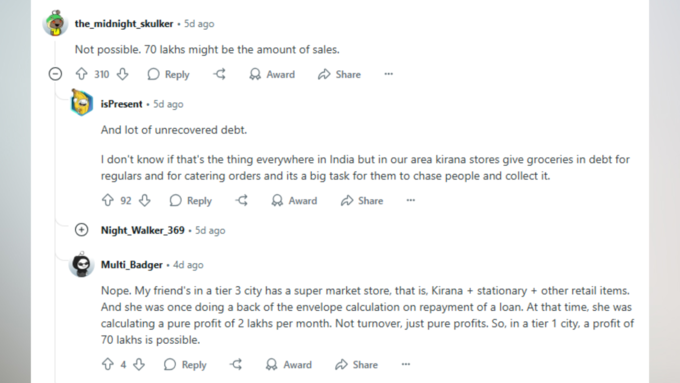Upvote the_midnight_skulker's comment

click(82, 74)
